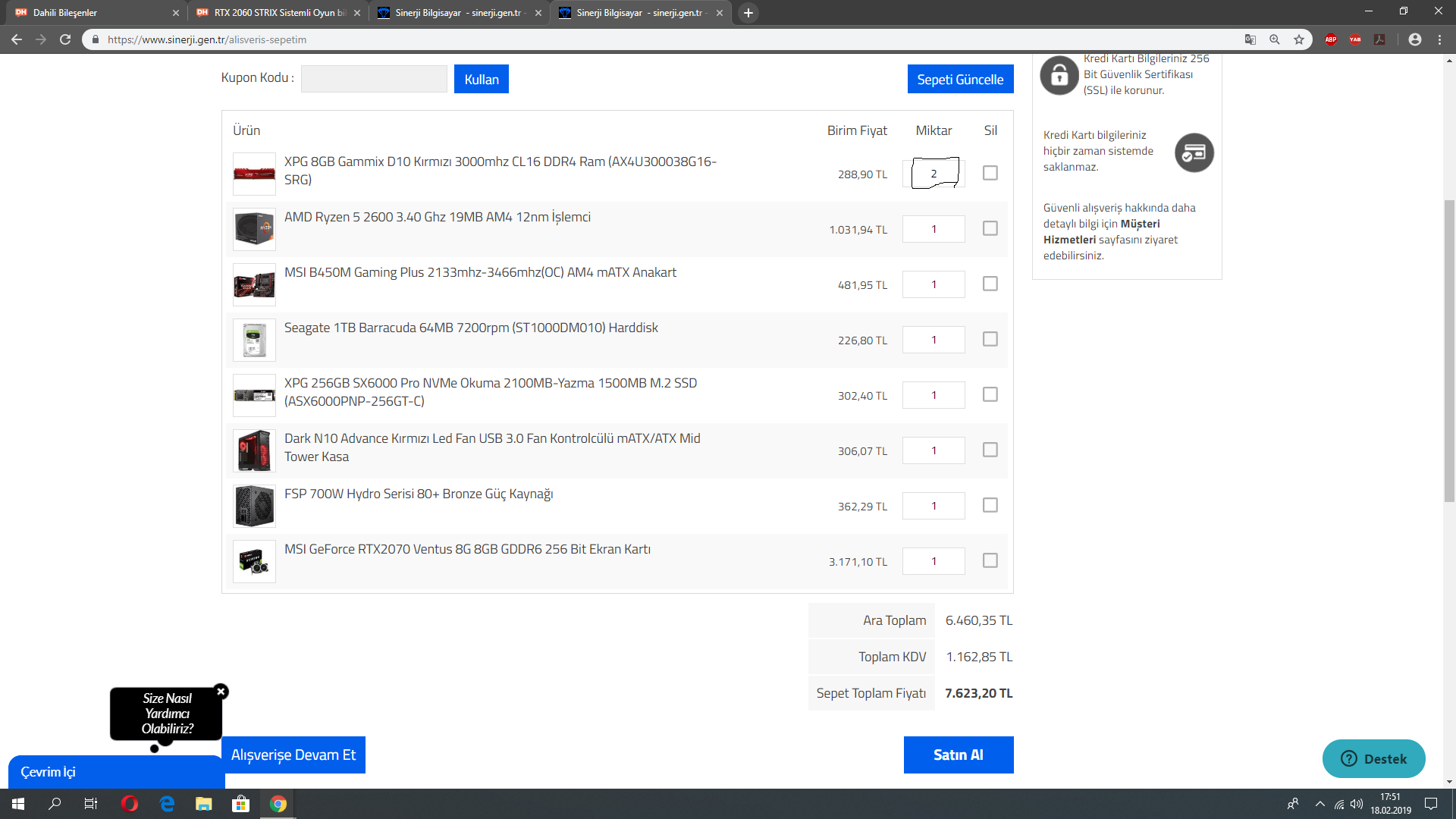Click the volume icon in system tray
The width and height of the screenshot is (1456, 819).
(x=1357, y=804)
